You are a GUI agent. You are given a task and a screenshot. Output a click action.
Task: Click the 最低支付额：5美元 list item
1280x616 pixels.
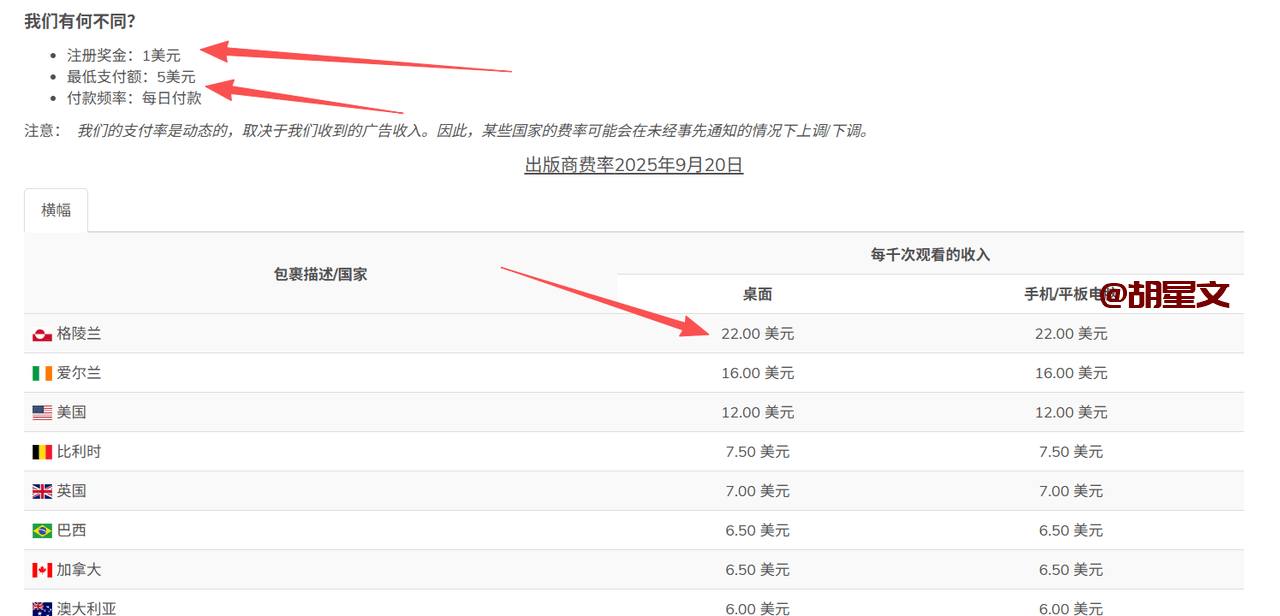131,76
